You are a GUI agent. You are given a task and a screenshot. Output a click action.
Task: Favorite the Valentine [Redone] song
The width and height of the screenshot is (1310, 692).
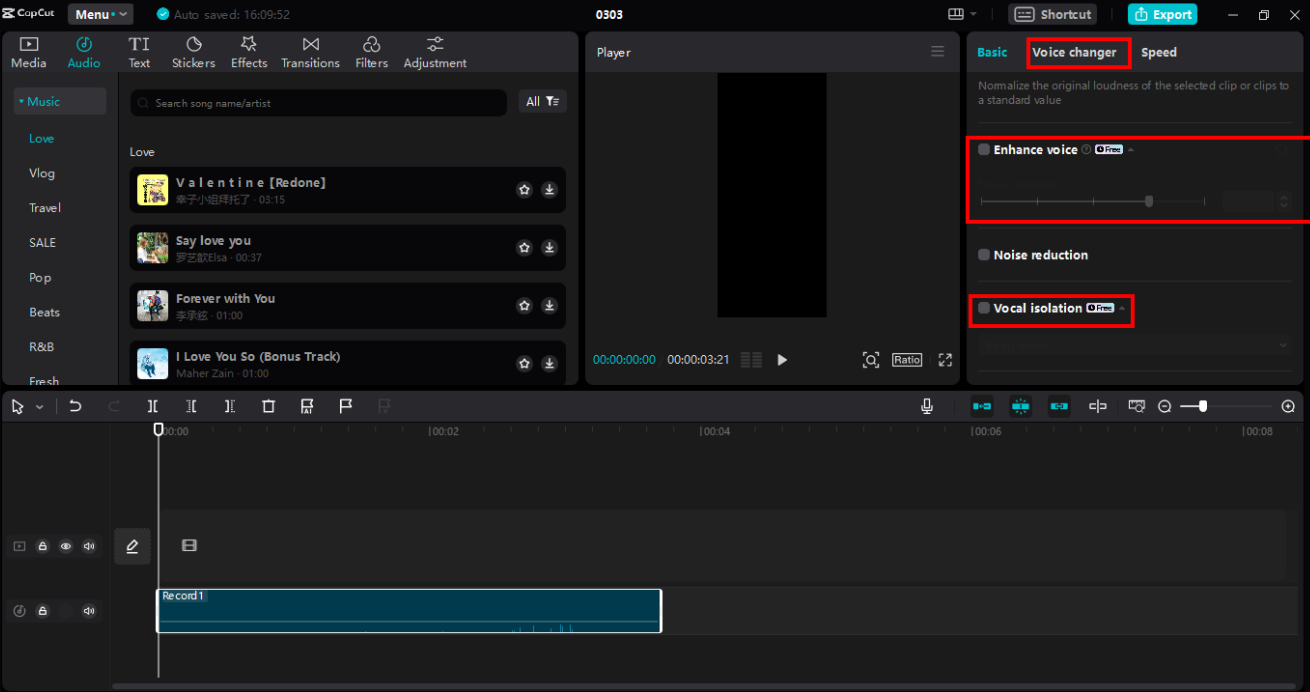tap(524, 190)
